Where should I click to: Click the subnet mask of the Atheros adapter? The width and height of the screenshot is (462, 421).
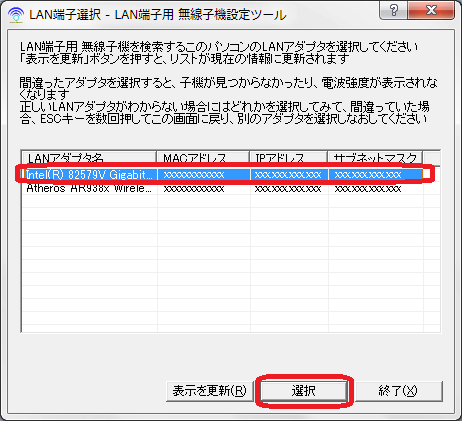368,189
